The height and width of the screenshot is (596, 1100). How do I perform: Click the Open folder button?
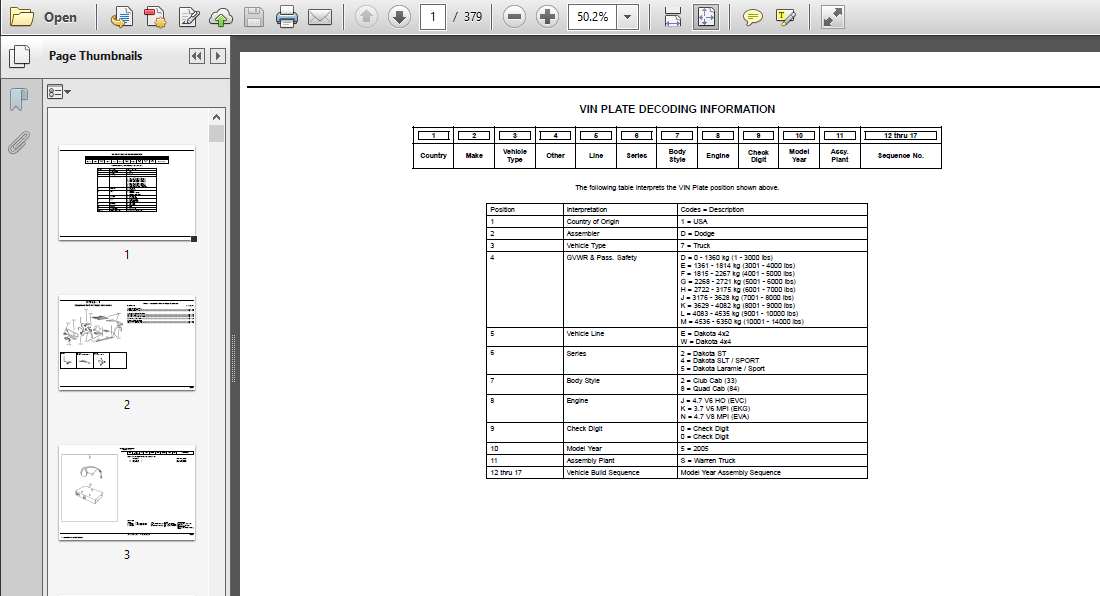tap(43, 17)
